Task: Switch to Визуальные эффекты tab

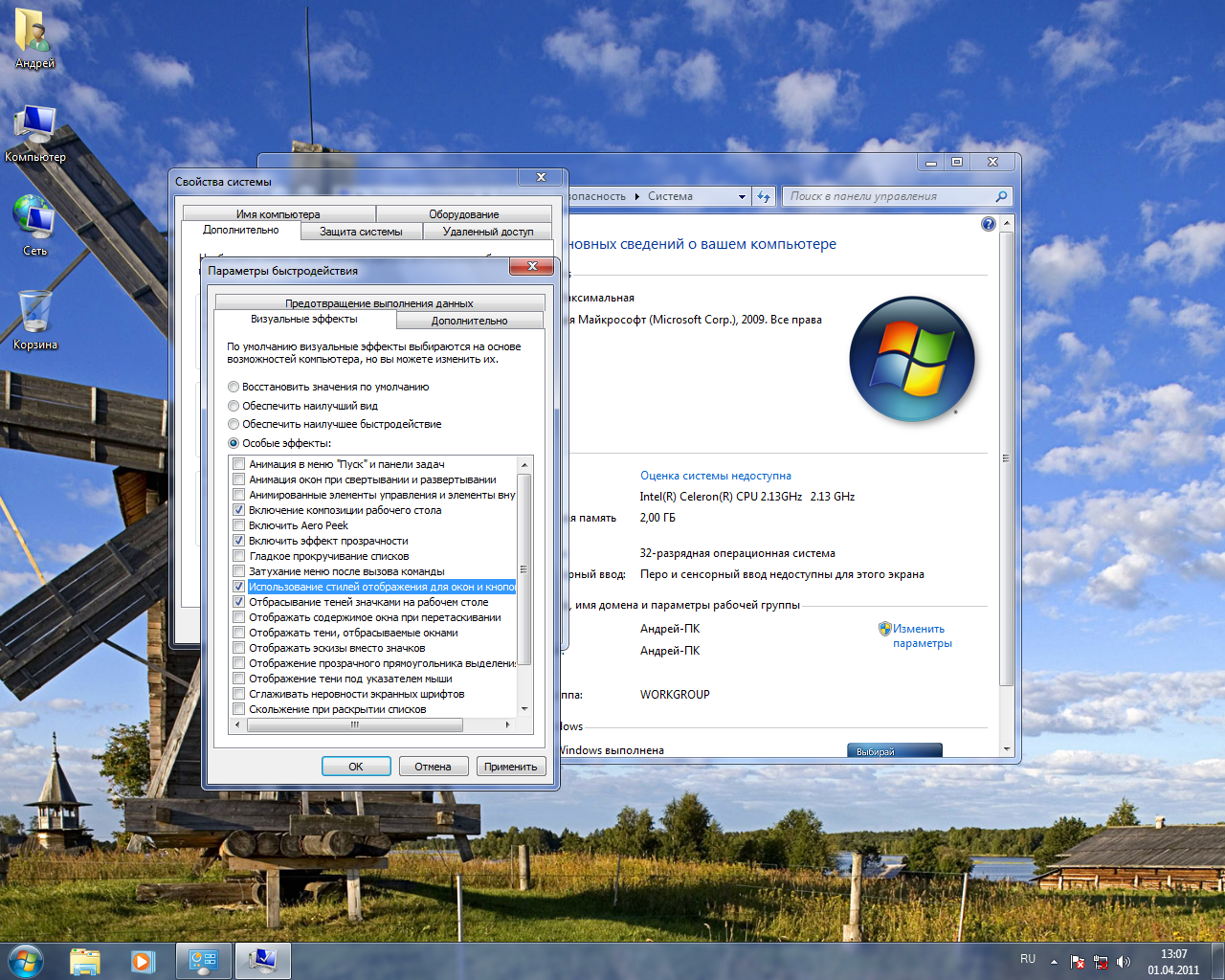Action: [304, 320]
